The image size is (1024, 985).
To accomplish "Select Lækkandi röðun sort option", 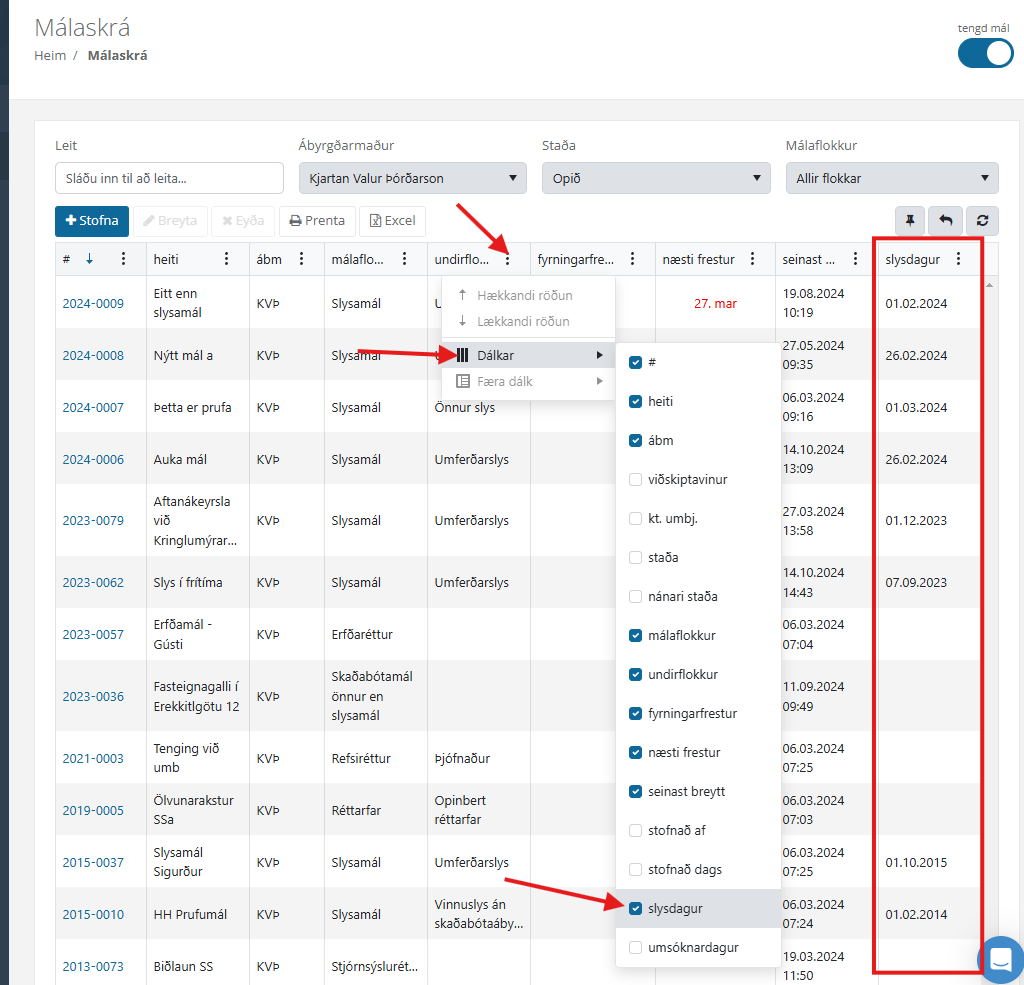I will click(x=528, y=321).
